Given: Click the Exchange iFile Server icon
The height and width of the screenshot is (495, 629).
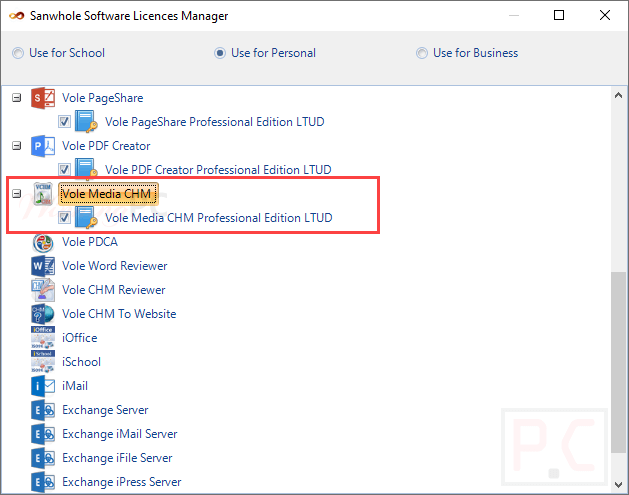Looking at the screenshot, I should [43, 458].
